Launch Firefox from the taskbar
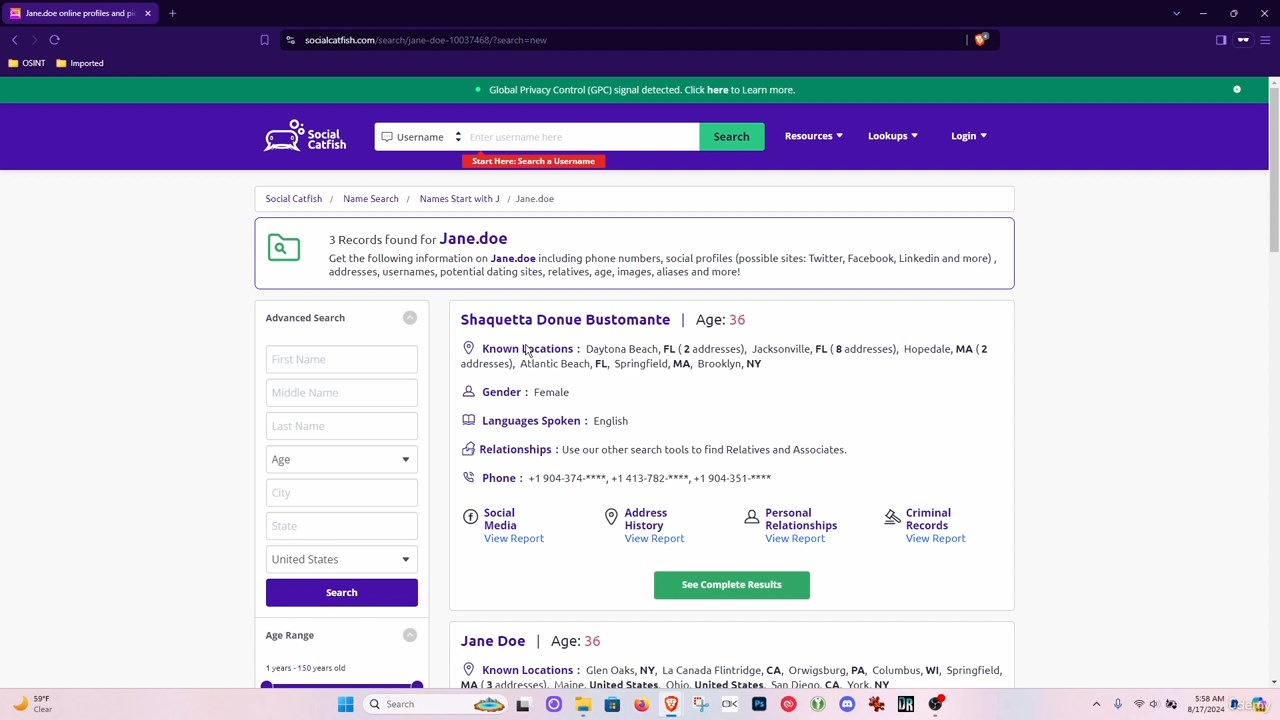1280x720 pixels. coord(641,704)
